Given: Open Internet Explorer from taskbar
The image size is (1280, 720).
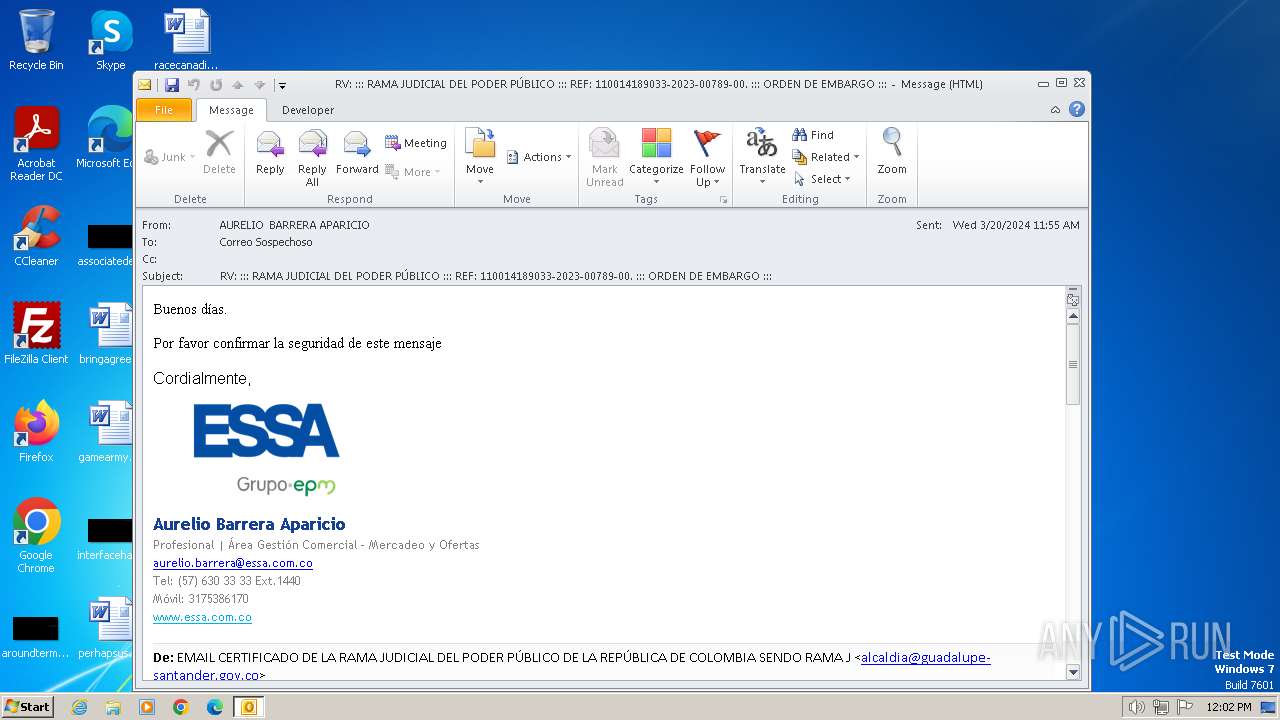Looking at the screenshot, I should 79,707.
